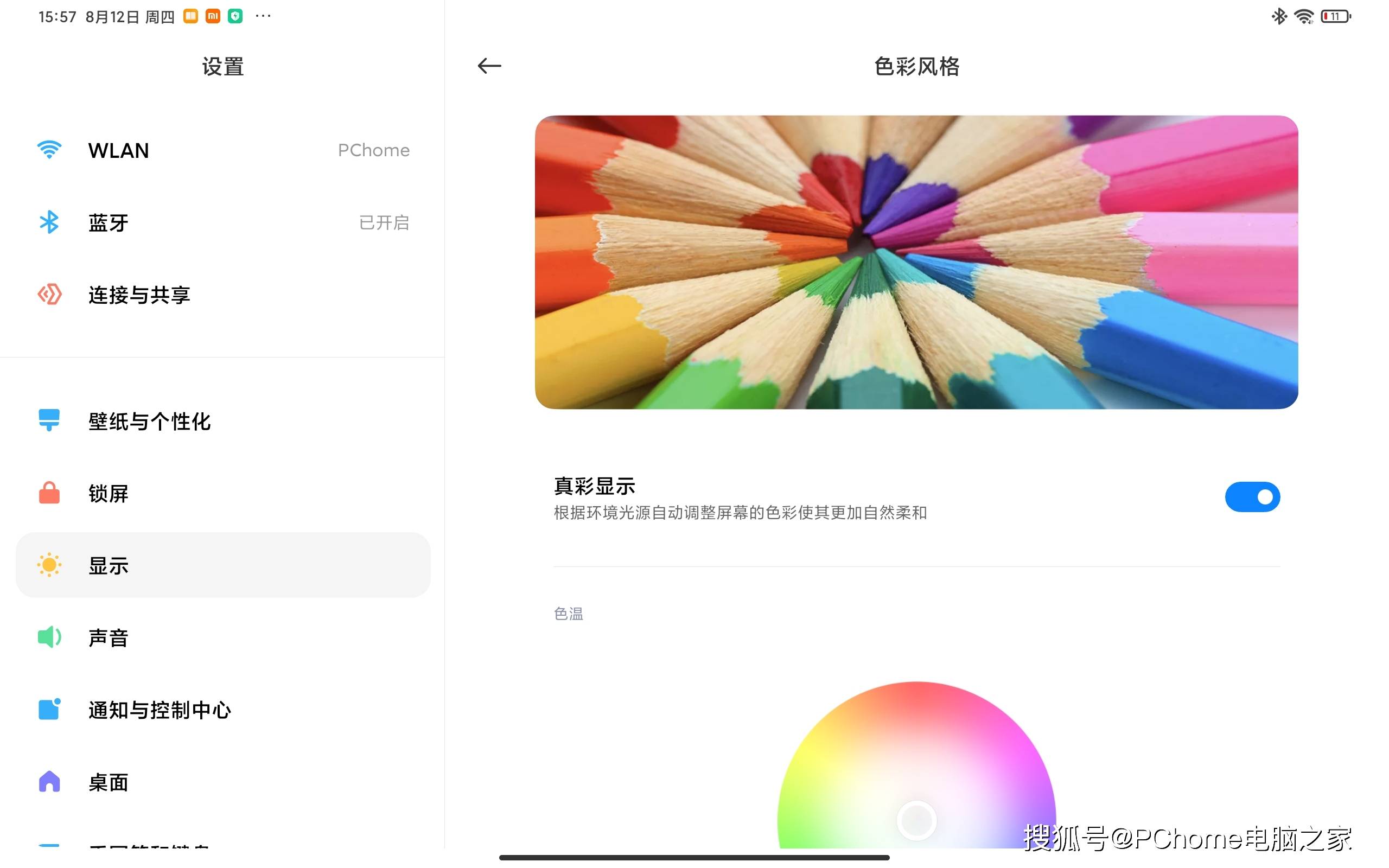The height and width of the screenshot is (868, 1389).
Task: Click the colored pencils preview image
Action: [916, 263]
